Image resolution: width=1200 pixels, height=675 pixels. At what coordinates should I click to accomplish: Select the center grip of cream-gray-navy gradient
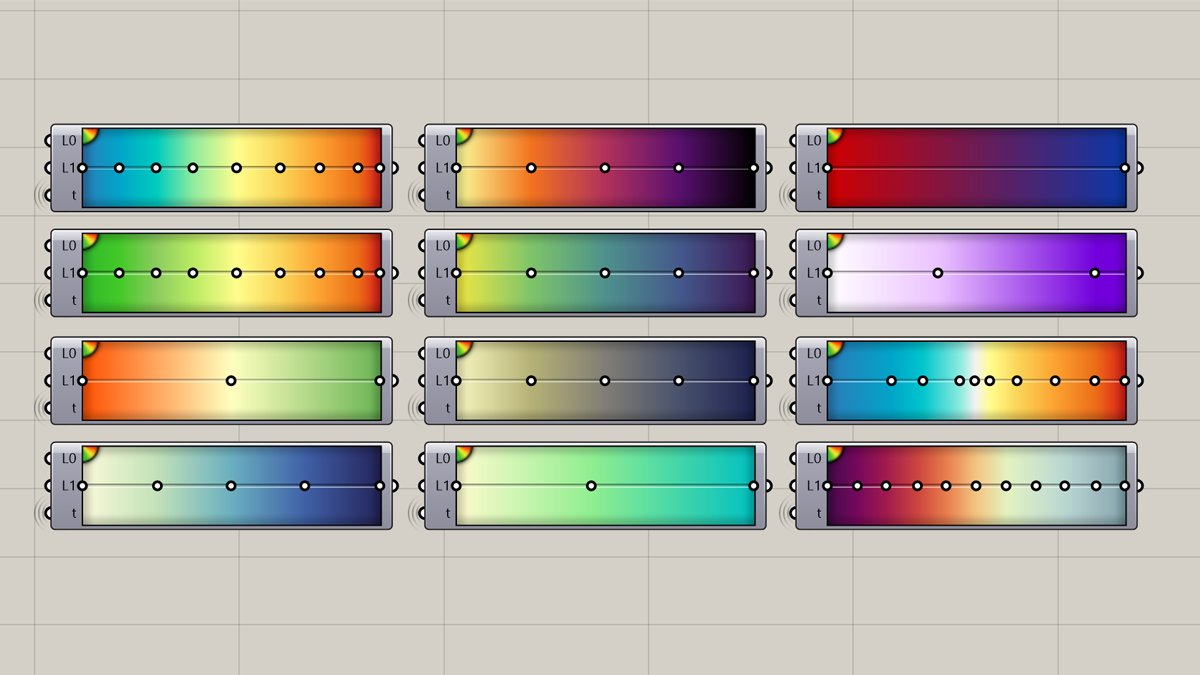coord(605,380)
